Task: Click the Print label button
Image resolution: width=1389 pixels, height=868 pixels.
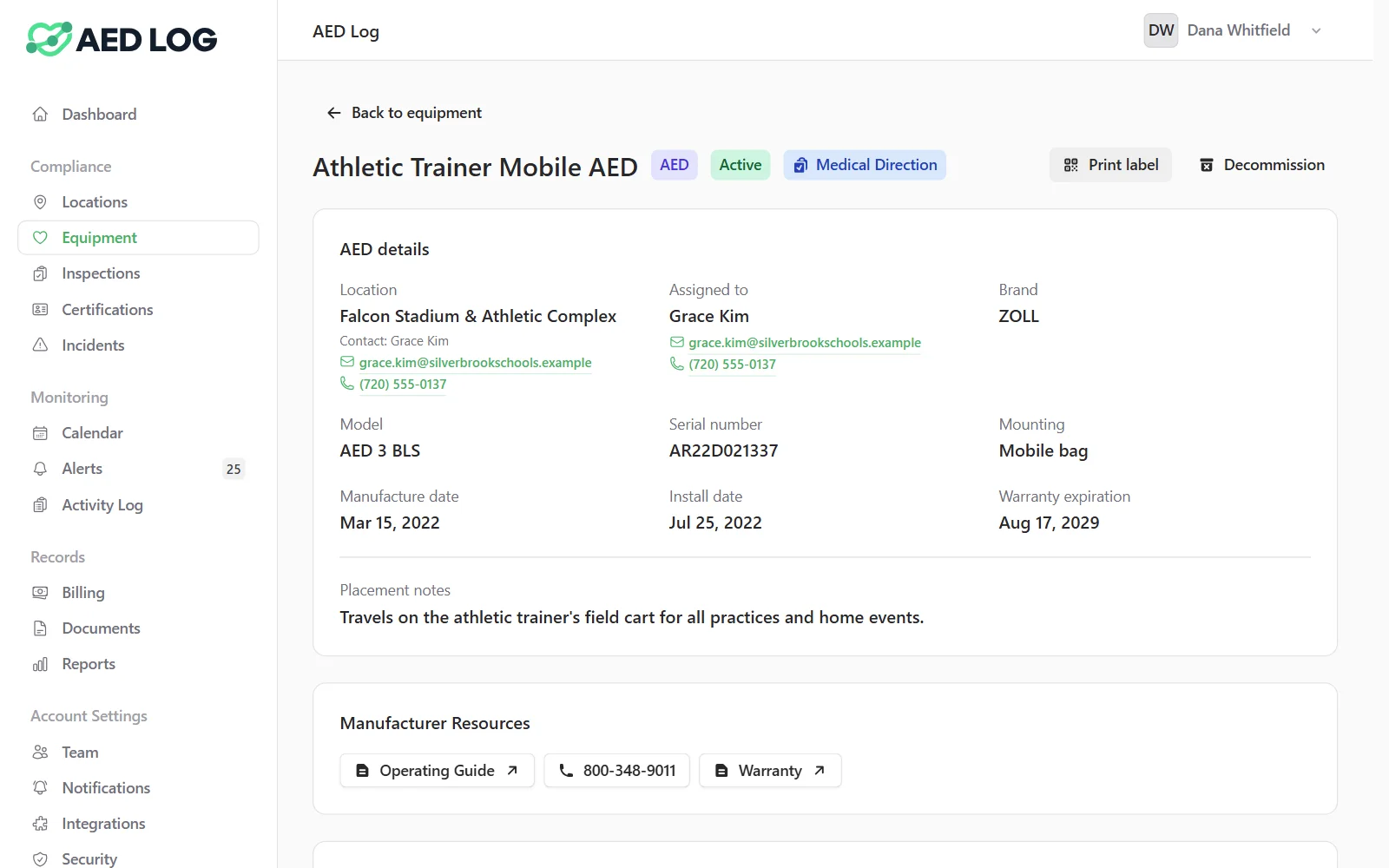Action: tap(1110, 165)
